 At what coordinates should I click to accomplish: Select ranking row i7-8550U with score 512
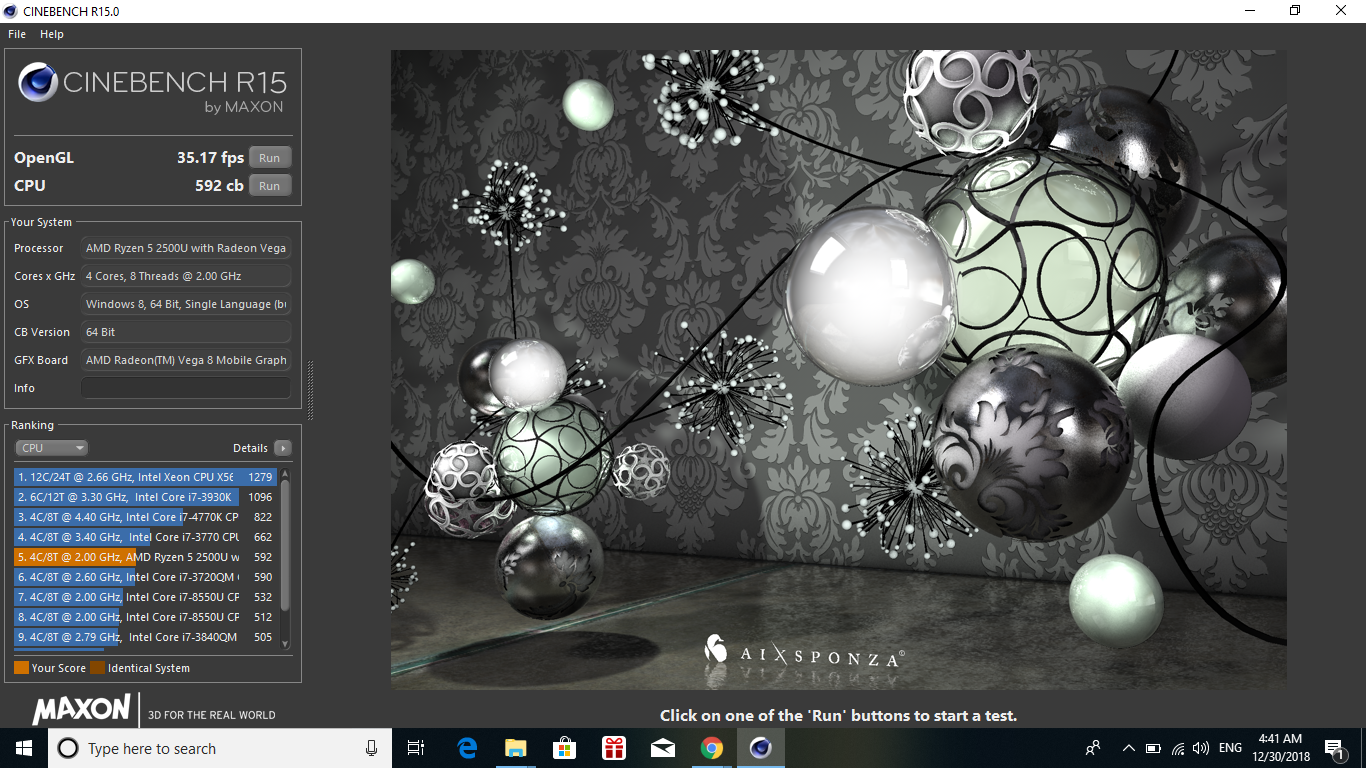[x=146, y=617]
